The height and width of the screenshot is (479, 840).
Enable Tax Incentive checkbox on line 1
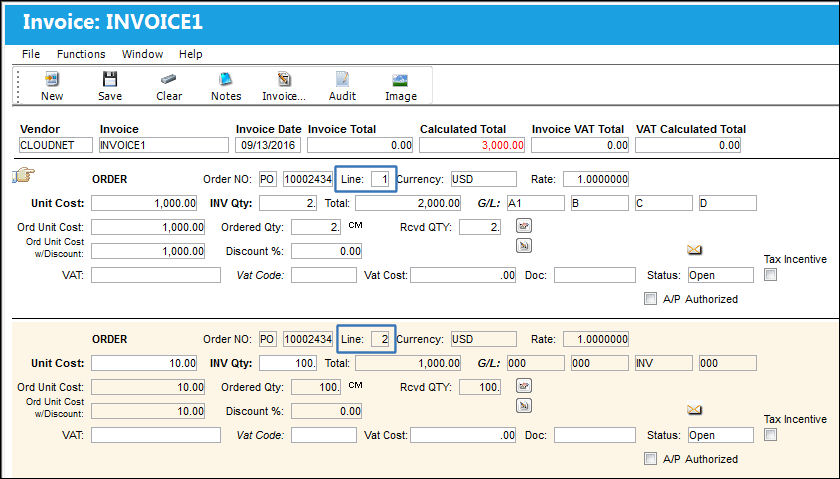770,275
